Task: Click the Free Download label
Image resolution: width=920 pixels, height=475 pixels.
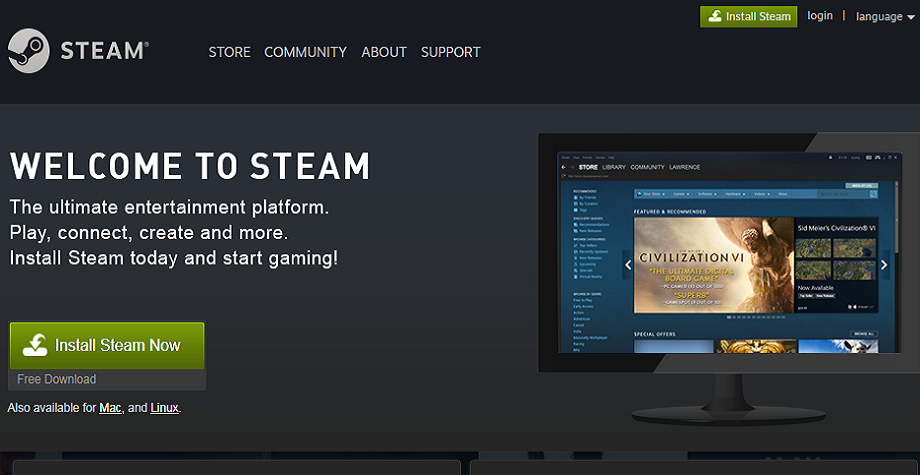Action: click(x=56, y=379)
